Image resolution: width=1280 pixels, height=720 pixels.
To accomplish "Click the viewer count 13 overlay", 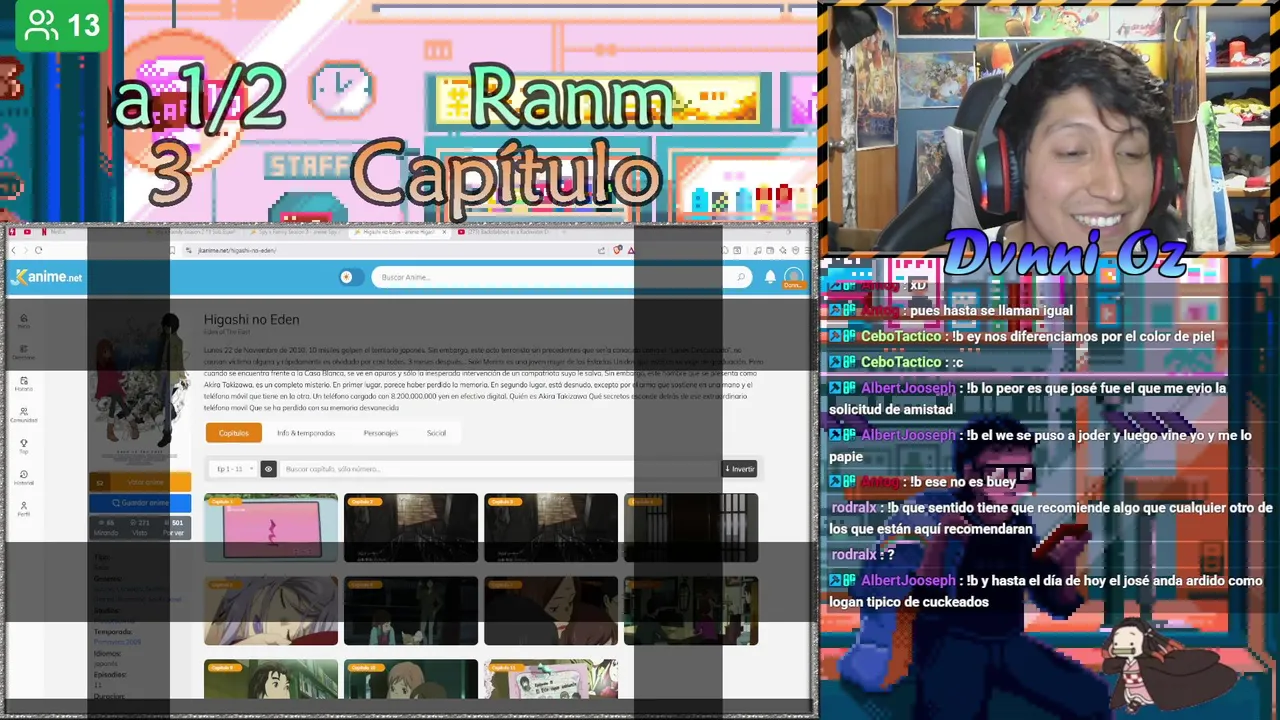I will (x=62, y=24).
